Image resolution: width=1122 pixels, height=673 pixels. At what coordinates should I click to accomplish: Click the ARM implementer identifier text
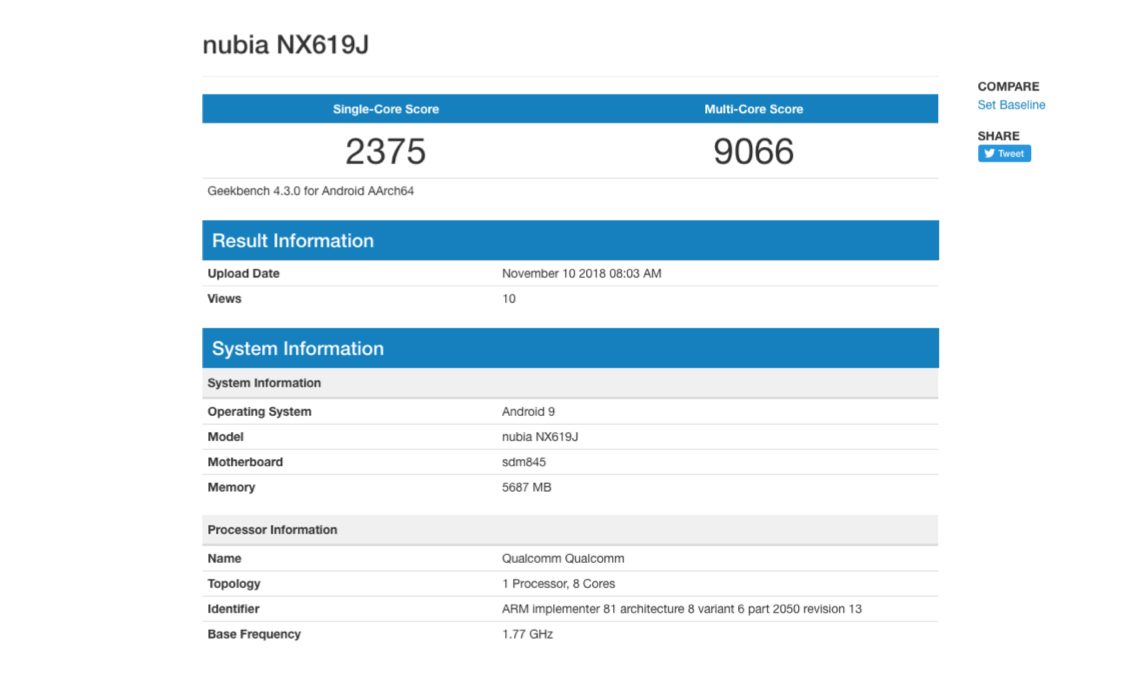pyautogui.click(x=681, y=609)
